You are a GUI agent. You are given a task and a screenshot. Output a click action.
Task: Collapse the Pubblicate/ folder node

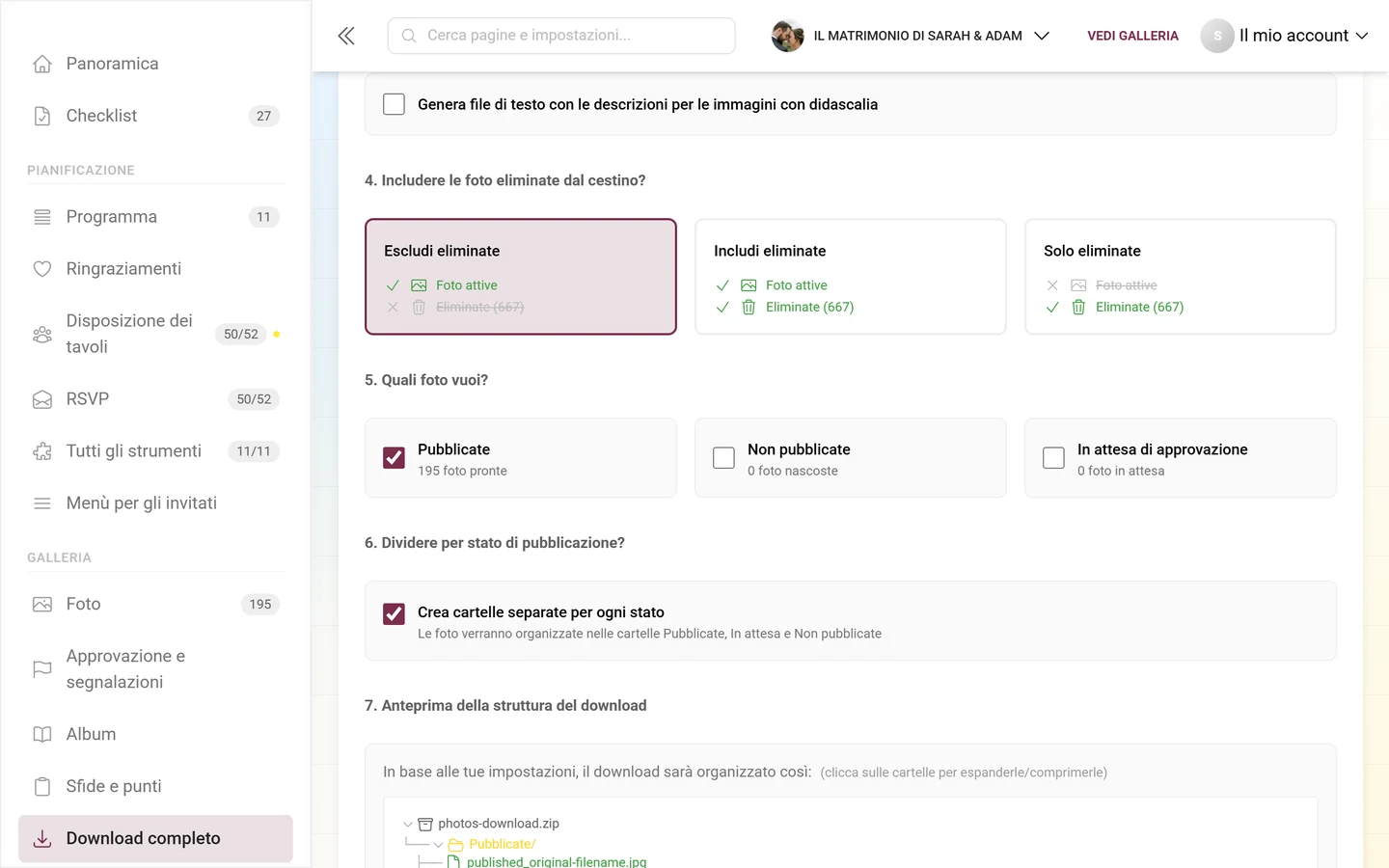pyautogui.click(x=439, y=845)
